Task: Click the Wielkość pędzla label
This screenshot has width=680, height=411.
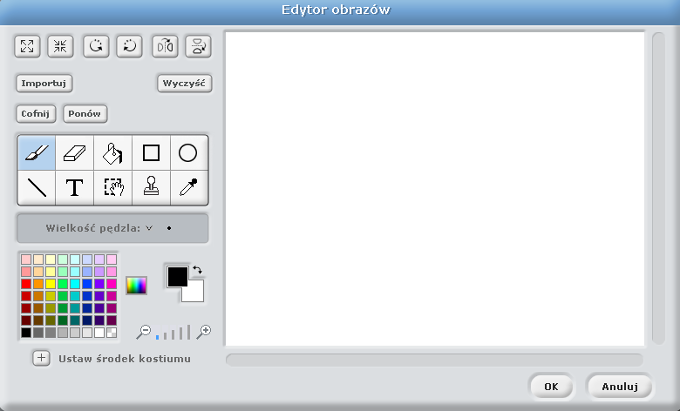Action: pos(93,228)
